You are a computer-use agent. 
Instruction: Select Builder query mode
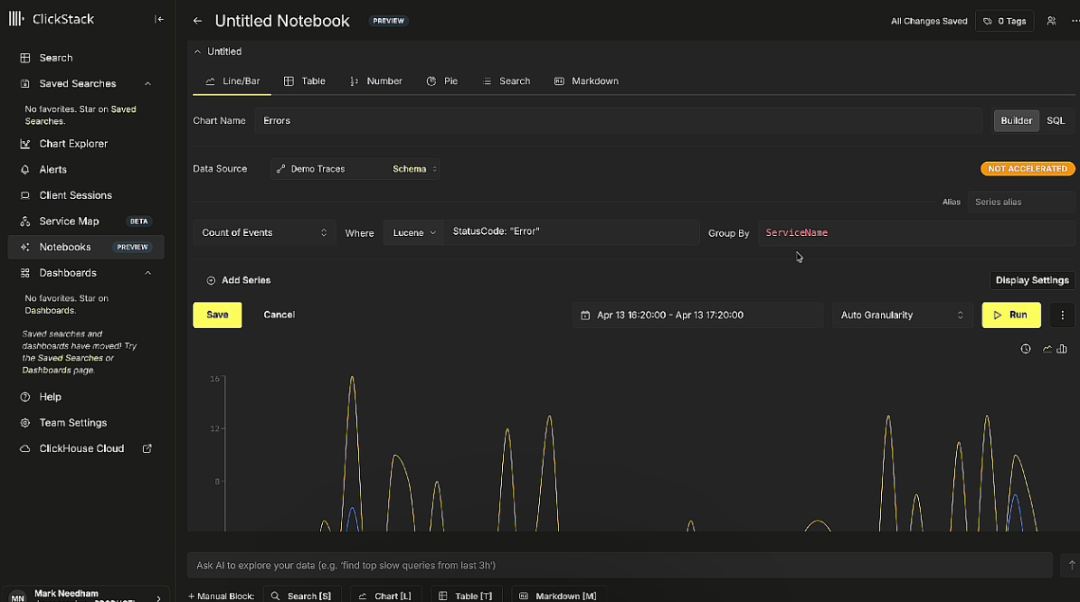tap(1016, 121)
